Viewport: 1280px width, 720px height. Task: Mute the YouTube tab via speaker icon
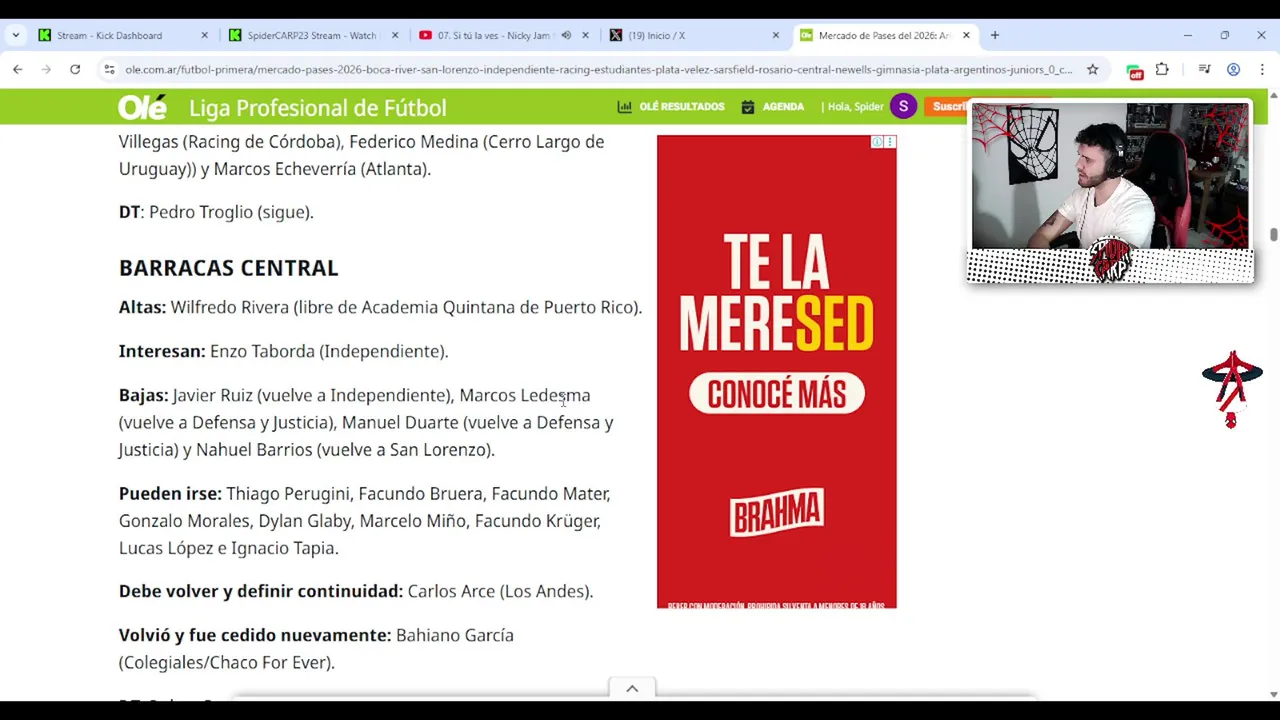(x=566, y=35)
